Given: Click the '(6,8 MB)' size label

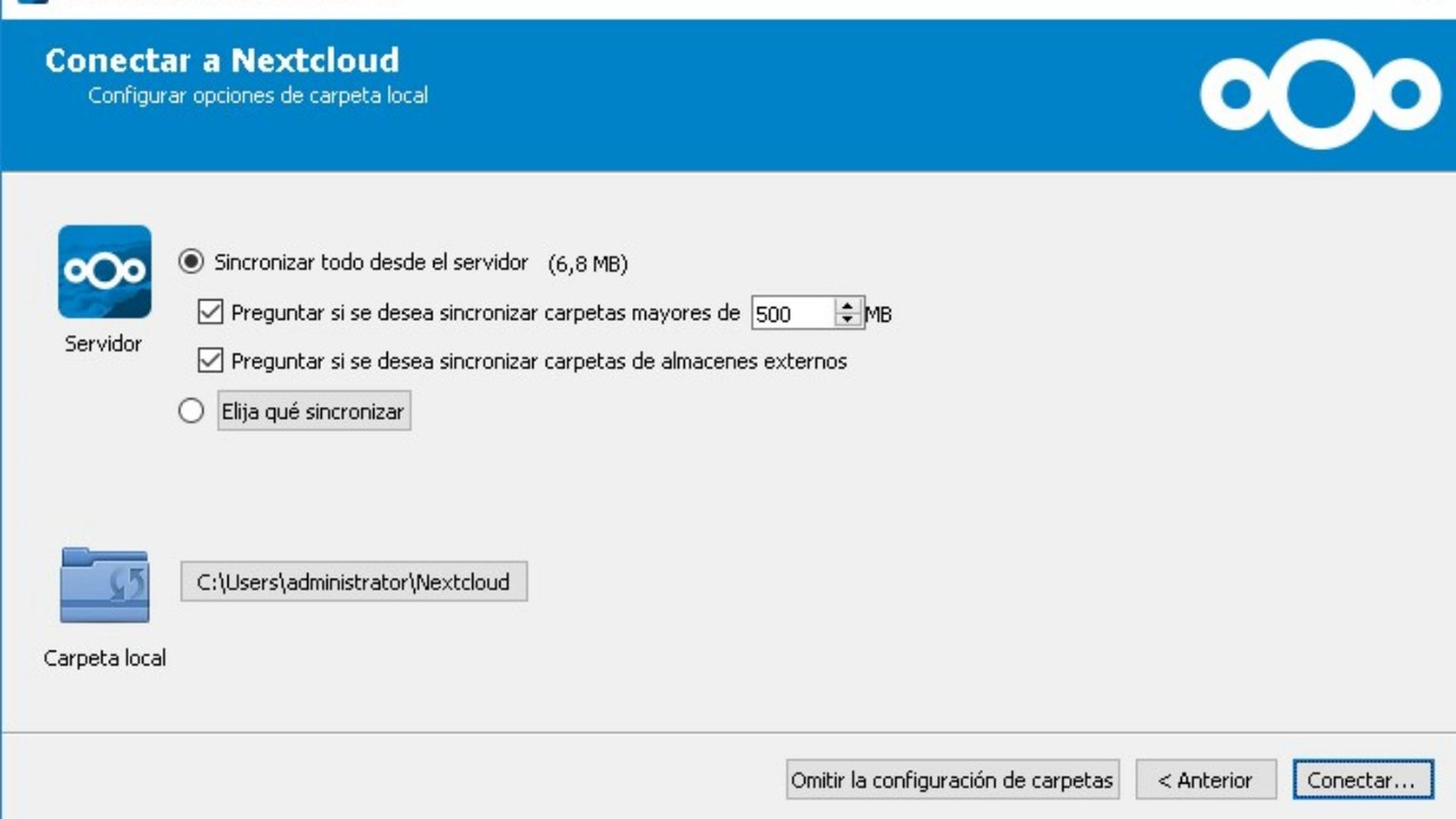Looking at the screenshot, I should 588,264.
